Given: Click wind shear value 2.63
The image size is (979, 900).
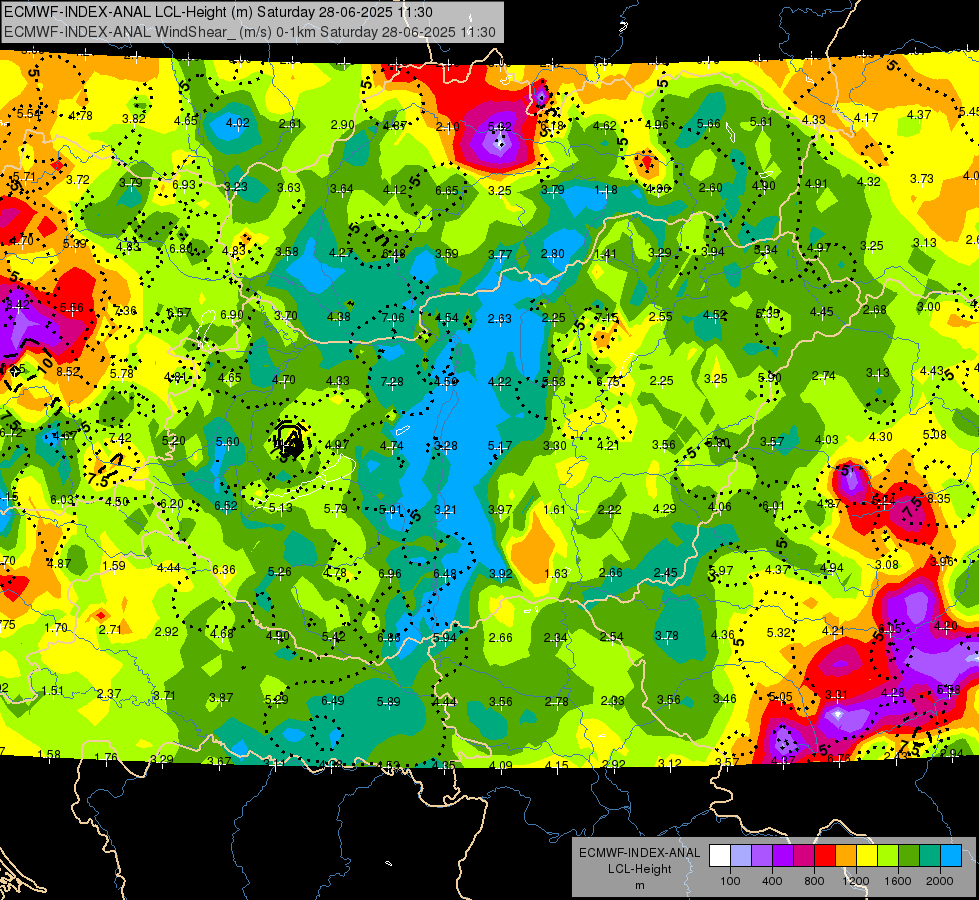Looking at the screenshot, I should (499, 319).
